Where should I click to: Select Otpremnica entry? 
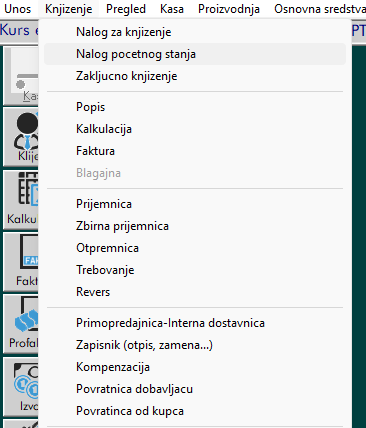pos(195,248)
